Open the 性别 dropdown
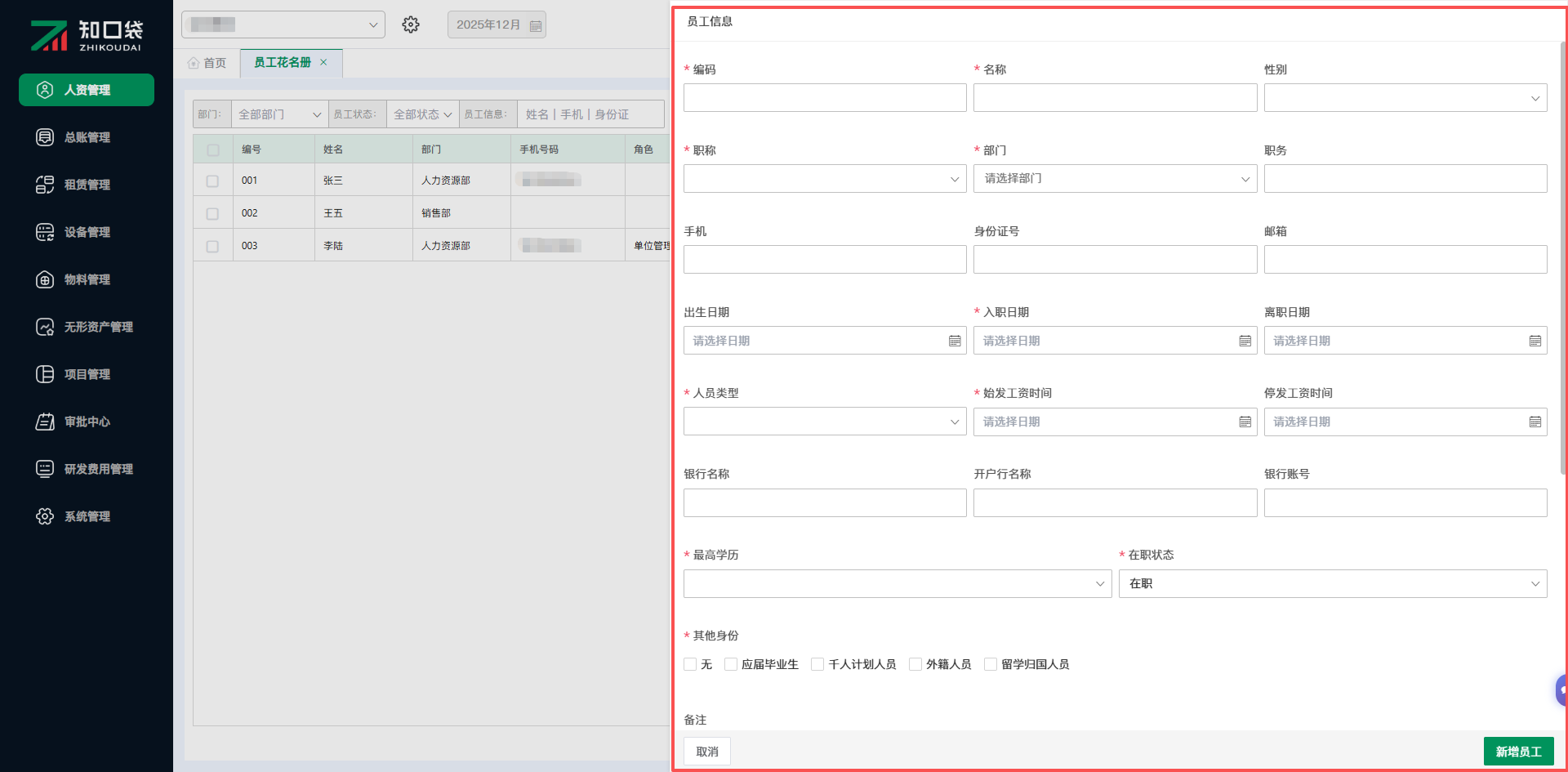This screenshot has height=772, width=1568. pos(1405,98)
